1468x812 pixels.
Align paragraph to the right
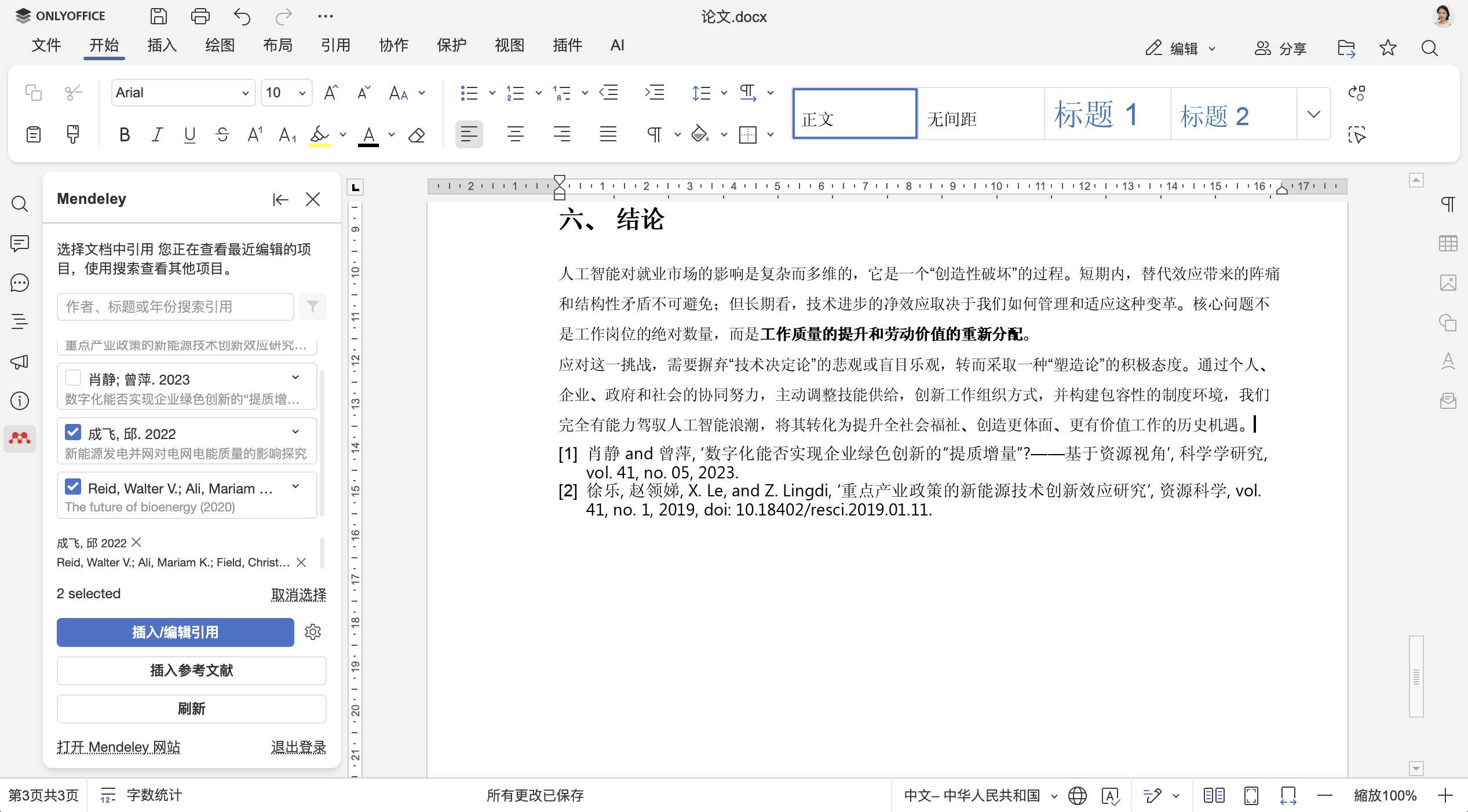coord(561,135)
